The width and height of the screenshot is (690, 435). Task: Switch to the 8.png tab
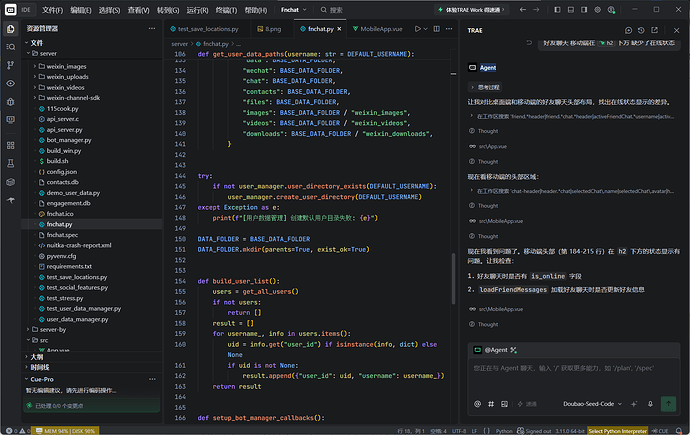click(269, 29)
